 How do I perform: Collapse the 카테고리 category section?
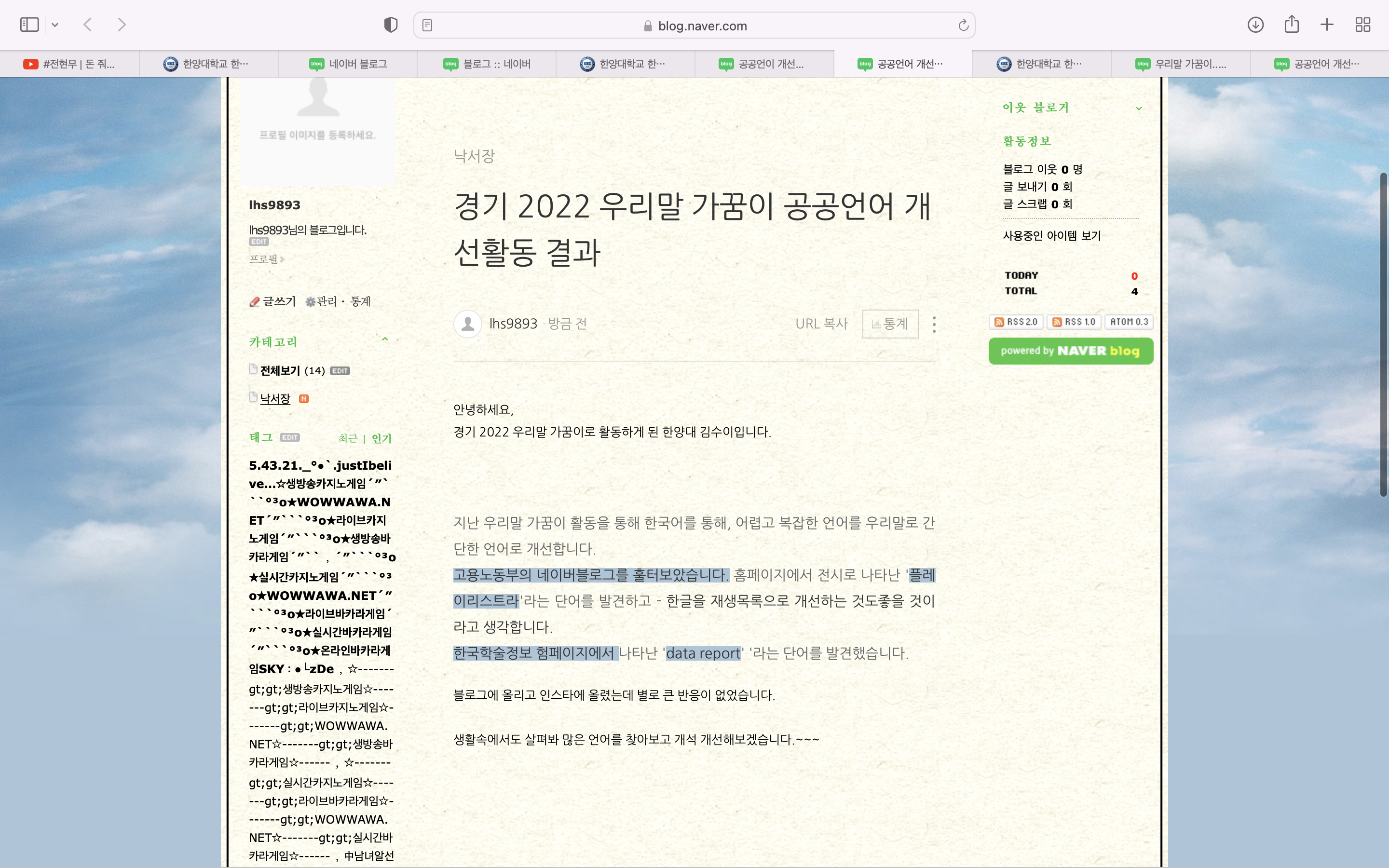click(x=385, y=339)
